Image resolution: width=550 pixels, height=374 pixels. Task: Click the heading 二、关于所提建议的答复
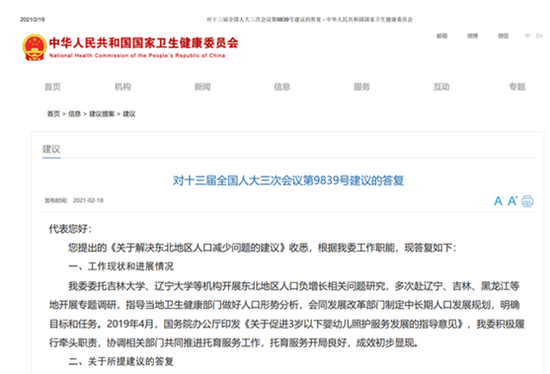121,361
